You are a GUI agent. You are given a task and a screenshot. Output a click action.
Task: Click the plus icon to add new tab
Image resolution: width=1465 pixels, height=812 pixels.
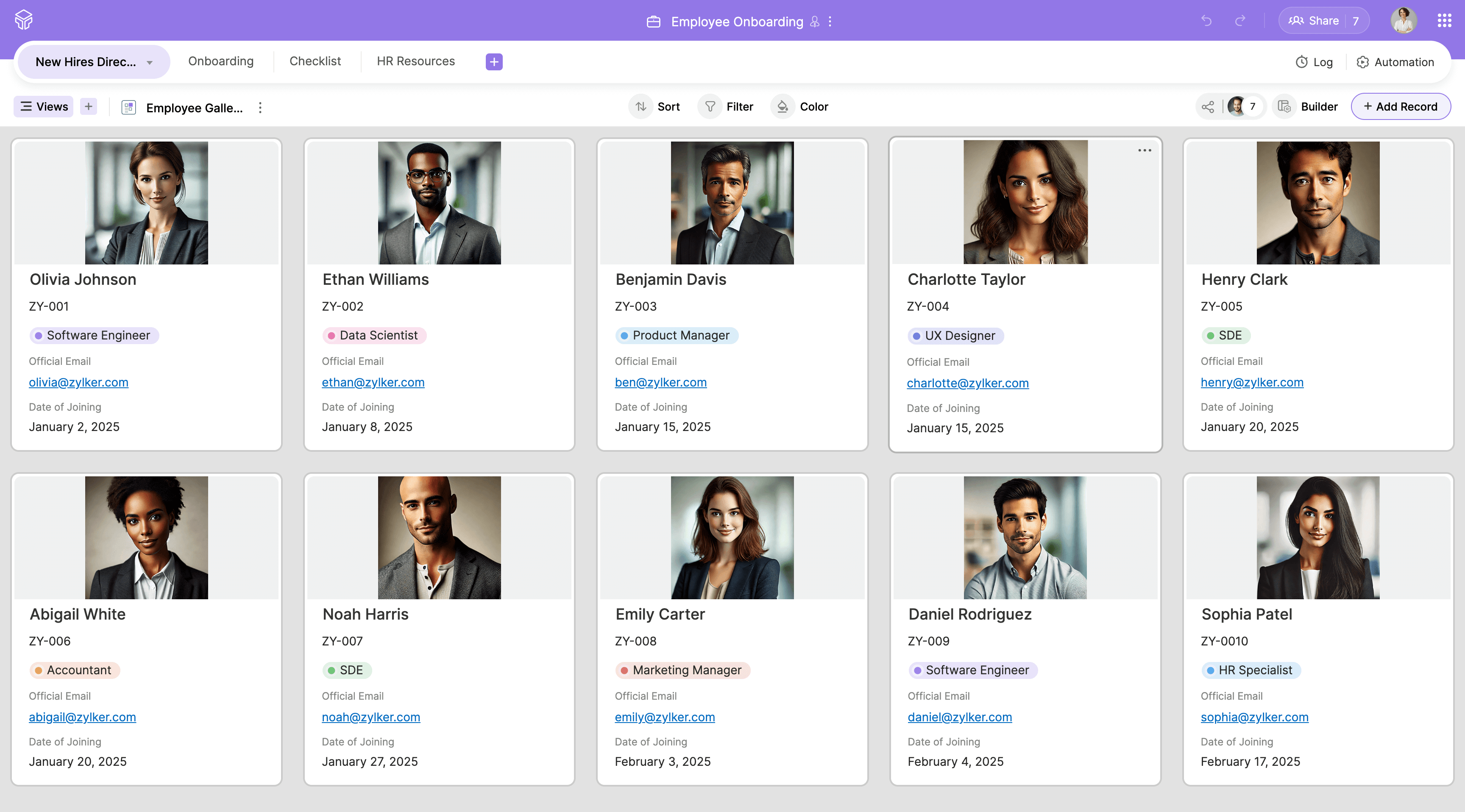(x=494, y=61)
